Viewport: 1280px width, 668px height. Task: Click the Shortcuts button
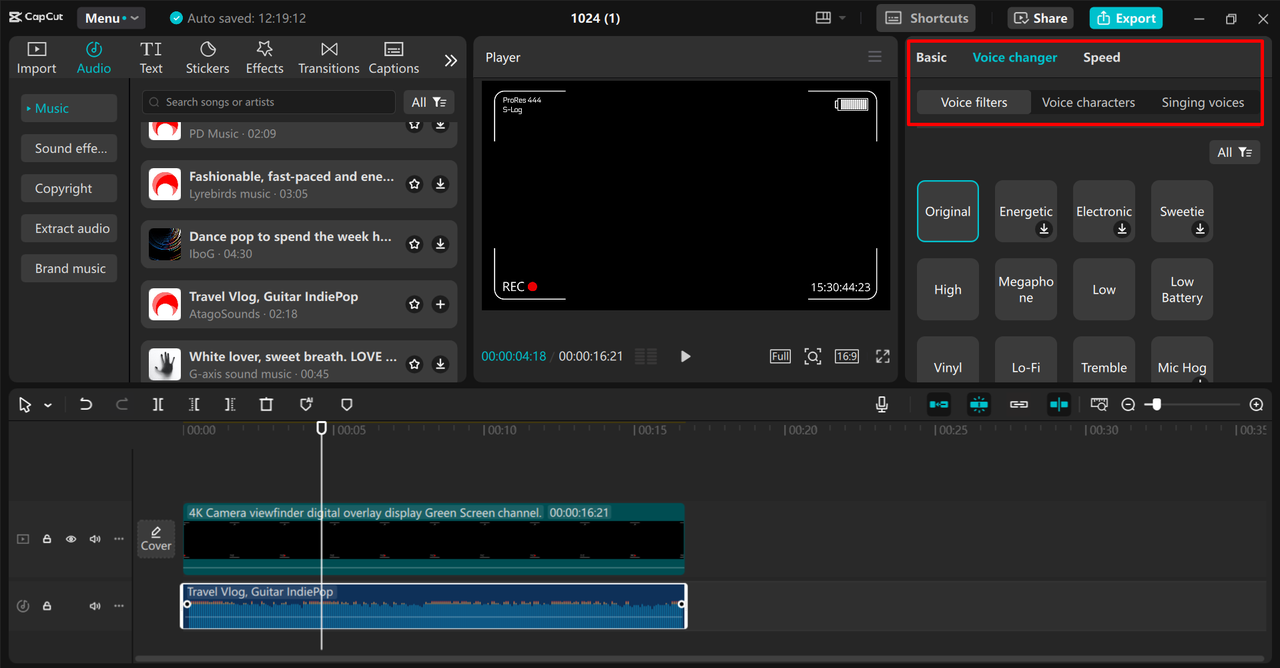(x=926, y=18)
